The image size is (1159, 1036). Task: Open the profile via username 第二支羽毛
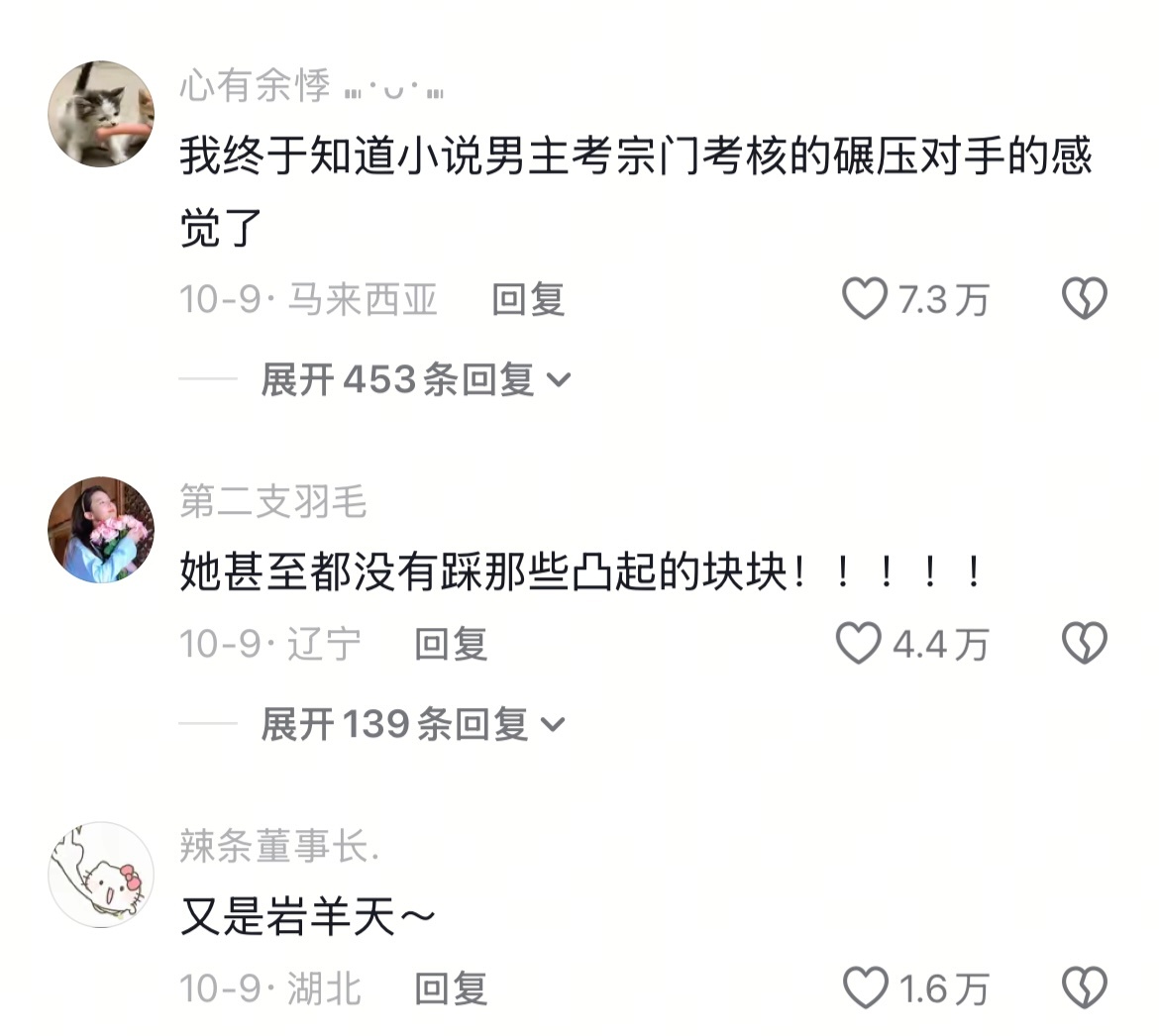coord(272,502)
